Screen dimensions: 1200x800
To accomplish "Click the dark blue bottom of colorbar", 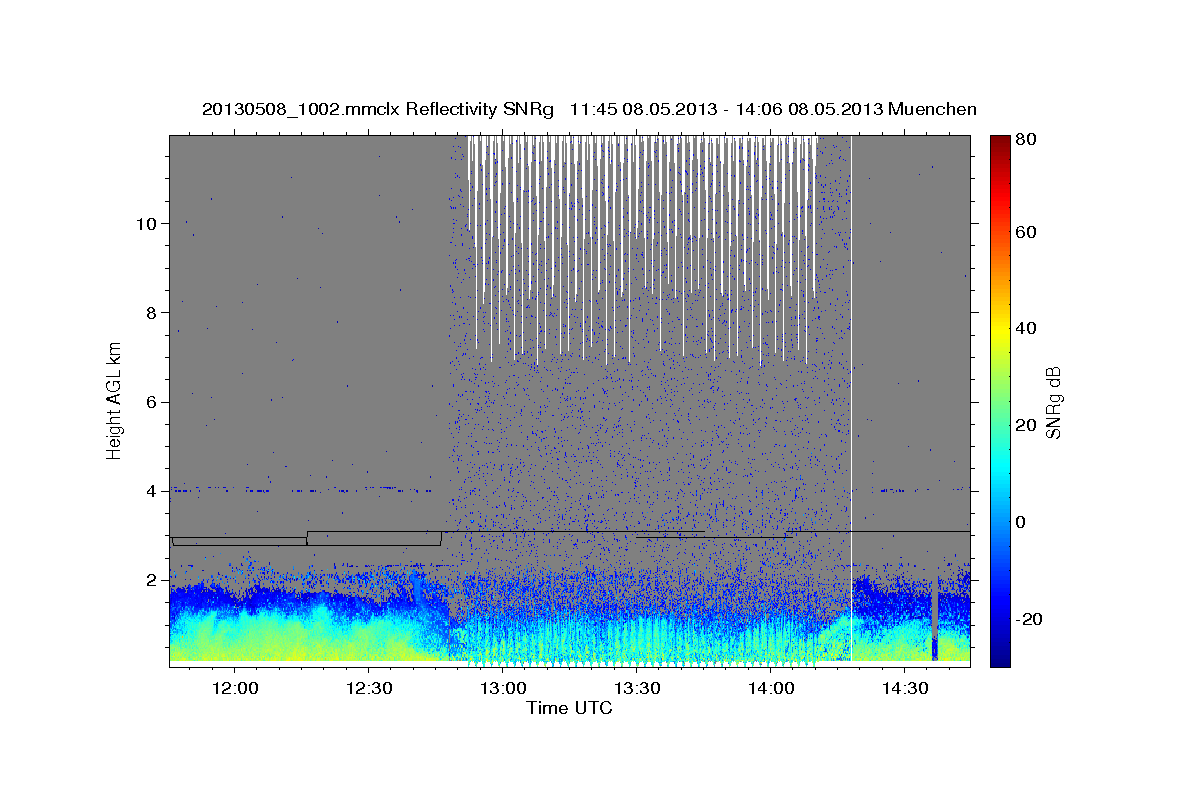I will pos(999,658).
